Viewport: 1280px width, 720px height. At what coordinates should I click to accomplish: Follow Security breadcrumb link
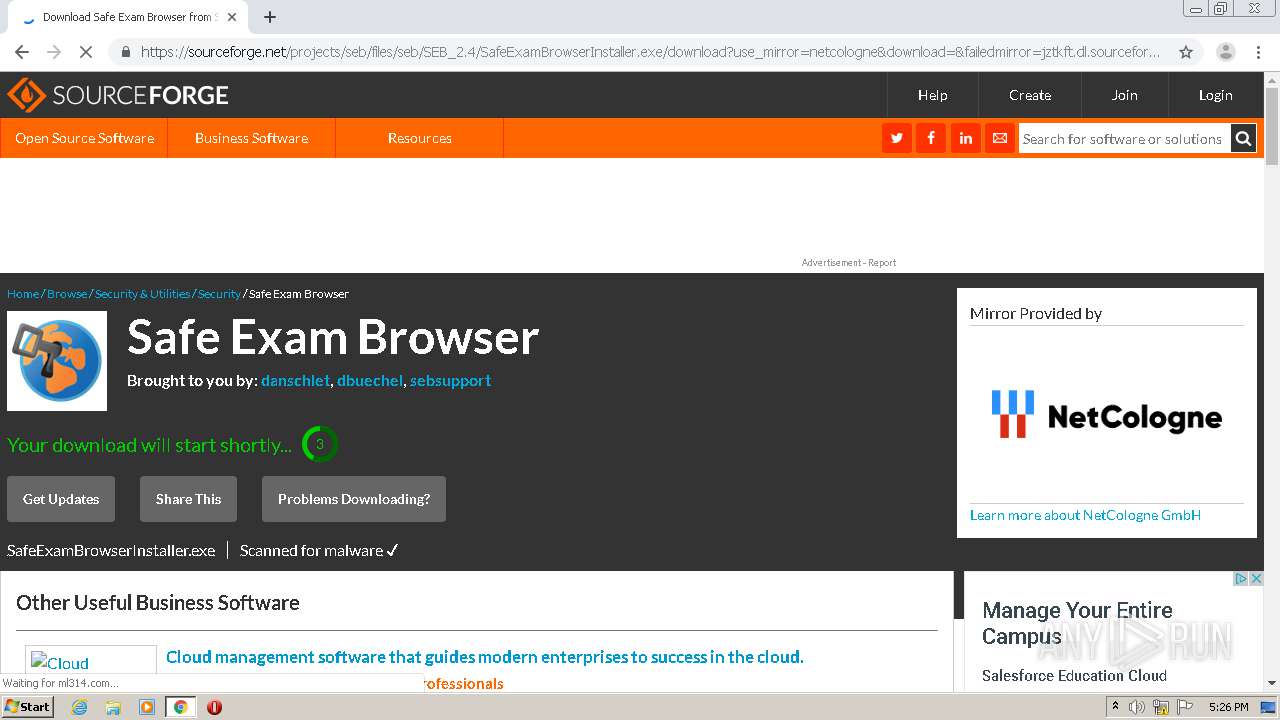(x=219, y=294)
